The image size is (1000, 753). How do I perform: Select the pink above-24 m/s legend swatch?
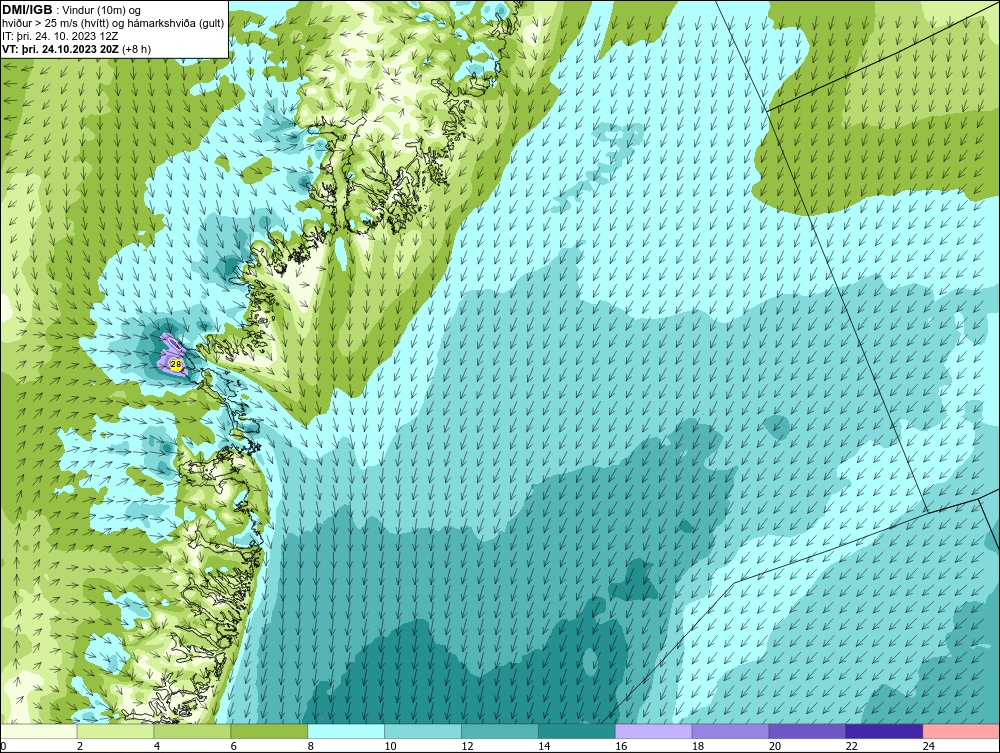pyautogui.click(x=961, y=731)
